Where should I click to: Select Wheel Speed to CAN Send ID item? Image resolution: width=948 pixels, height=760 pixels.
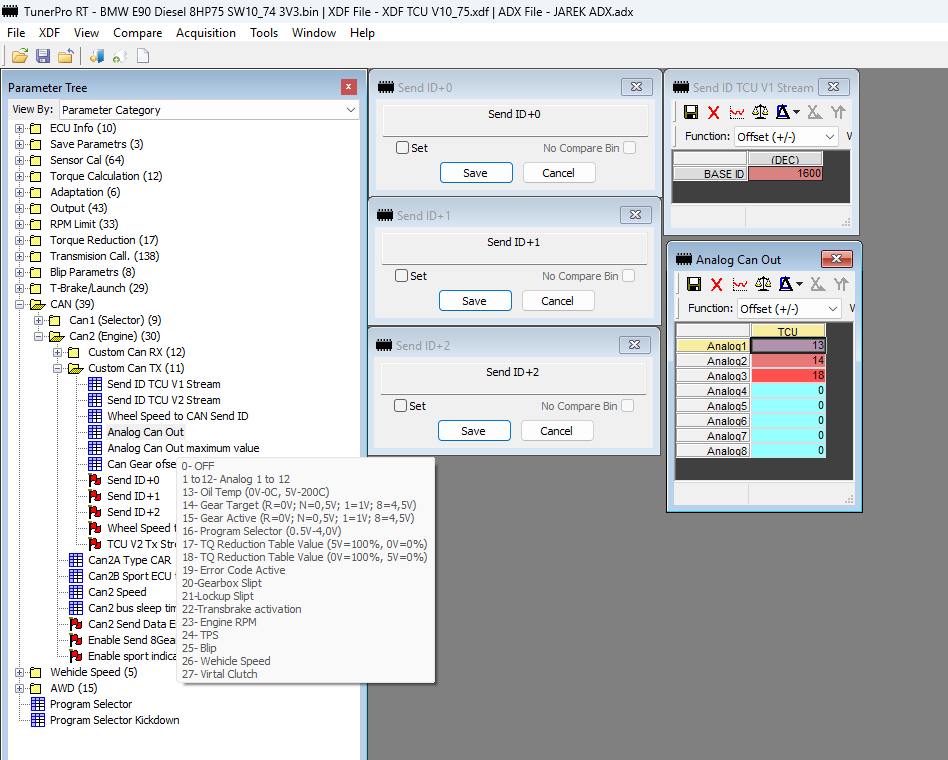177,416
